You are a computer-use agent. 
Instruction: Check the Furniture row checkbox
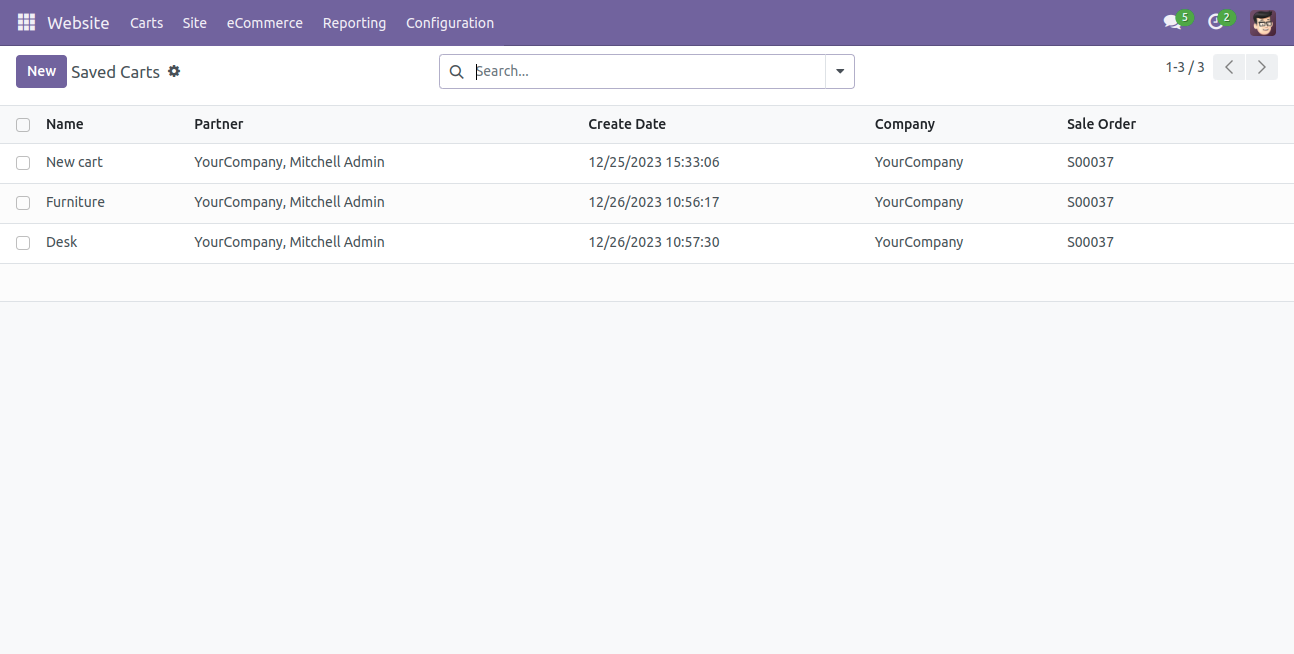coord(23,202)
